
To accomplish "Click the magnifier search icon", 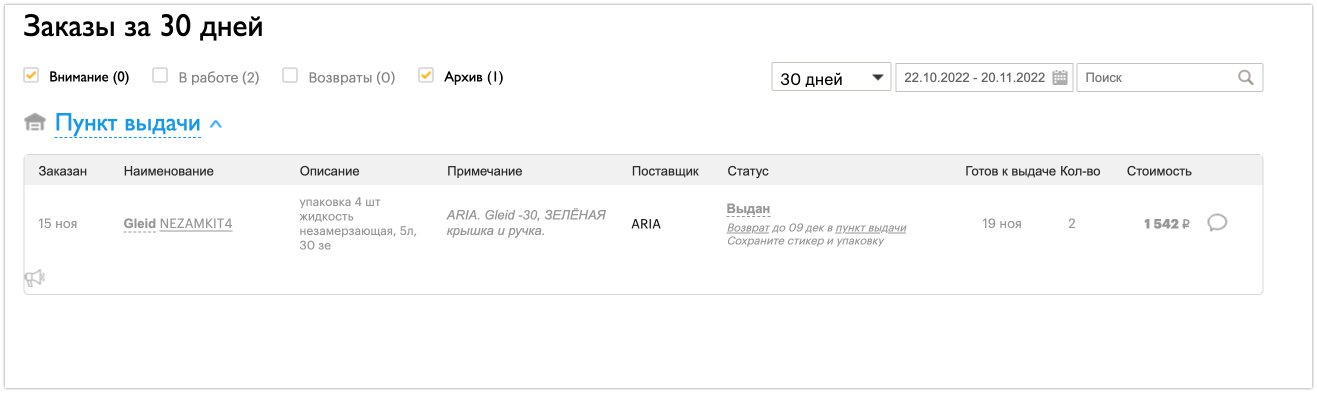I will coord(1245,78).
